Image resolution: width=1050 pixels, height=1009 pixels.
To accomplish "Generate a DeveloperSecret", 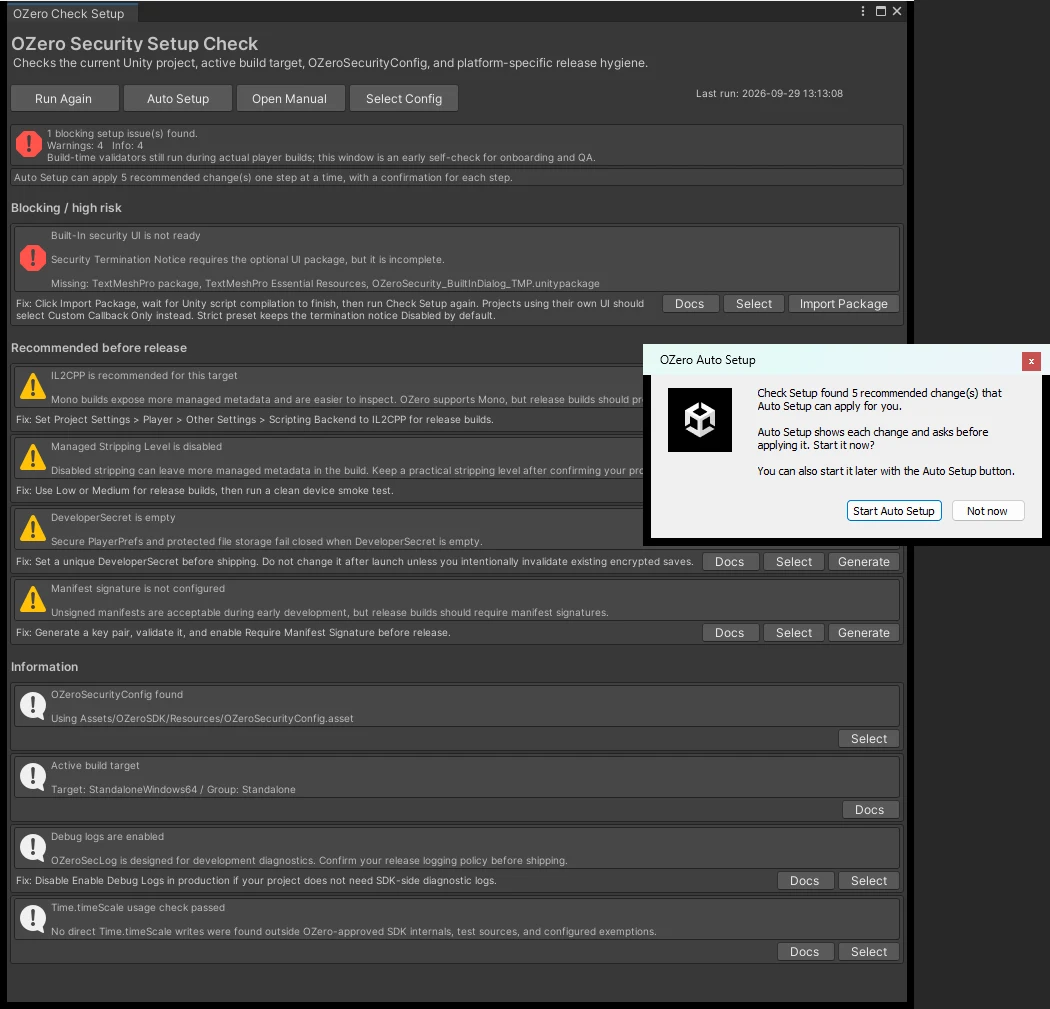I will point(864,562).
